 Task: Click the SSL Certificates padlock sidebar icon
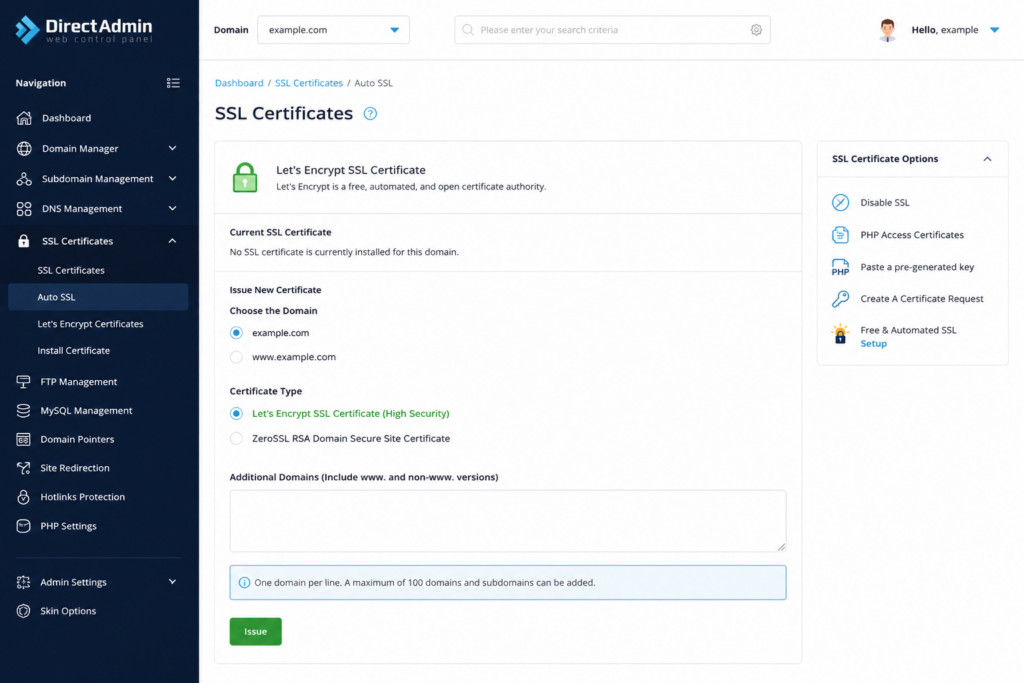point(24,241)
